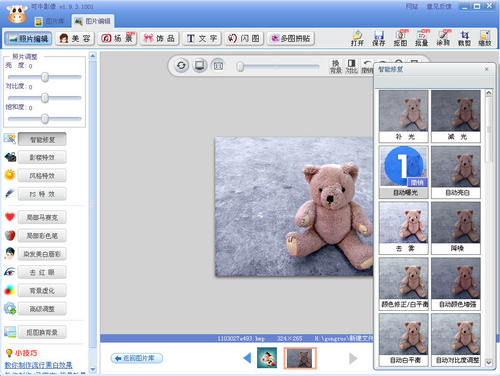
Task: Click the 缩放 resize icon
Action: [485, 38]
